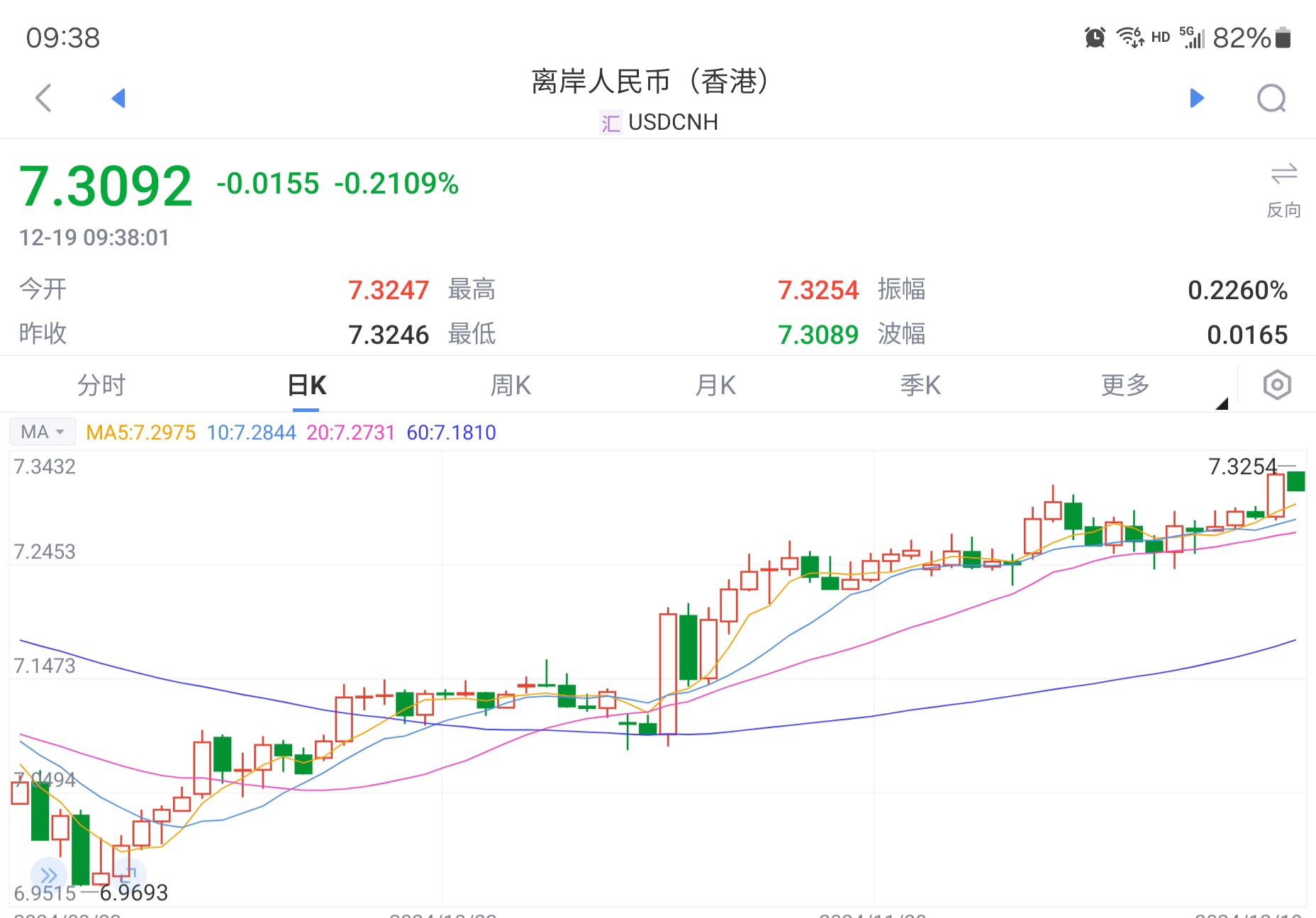Tap the 最高 value 7.3254

click(x=818, y=290)
